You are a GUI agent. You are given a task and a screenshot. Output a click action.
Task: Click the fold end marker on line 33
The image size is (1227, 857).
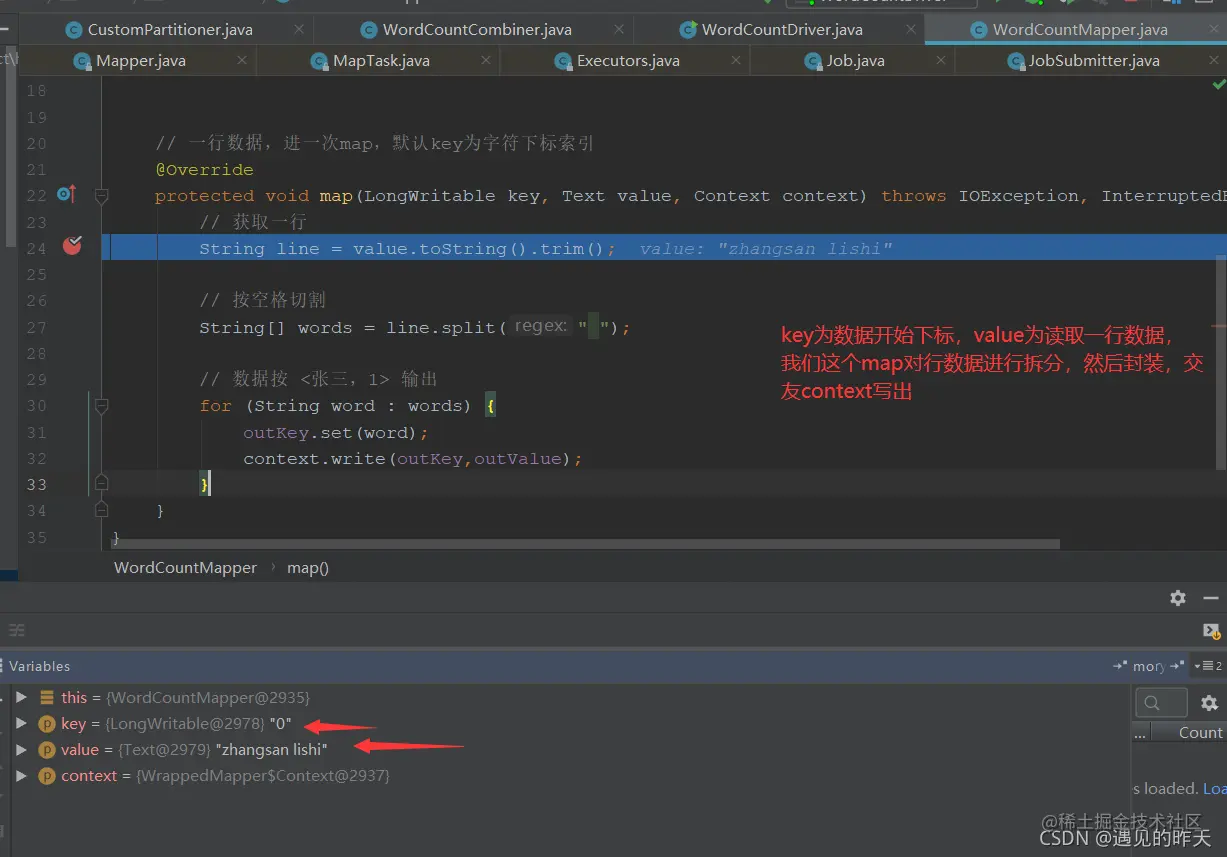(x=101, y=484)
